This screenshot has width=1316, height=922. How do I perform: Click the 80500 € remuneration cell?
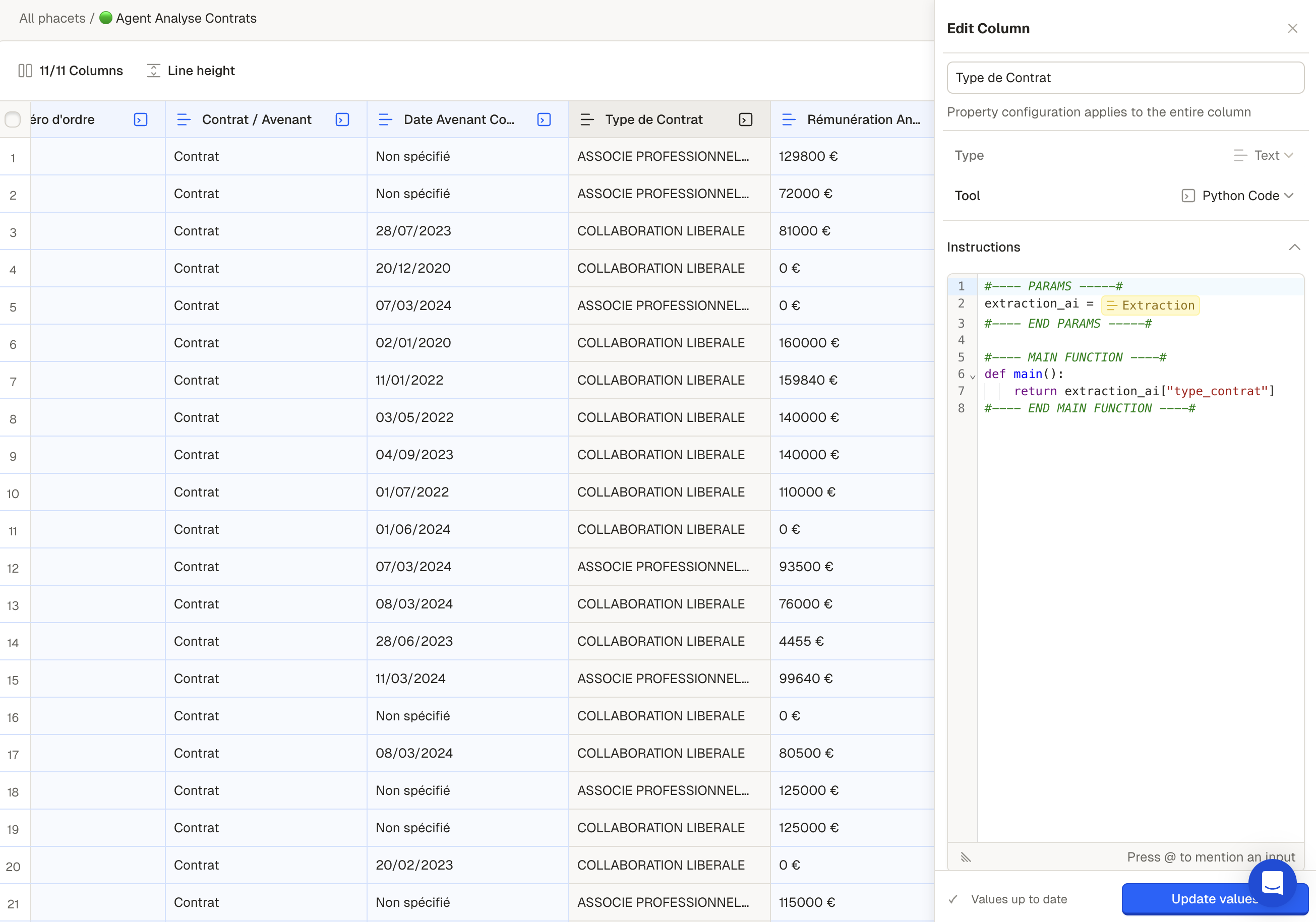pyautogui.click(x=852, y=753)
